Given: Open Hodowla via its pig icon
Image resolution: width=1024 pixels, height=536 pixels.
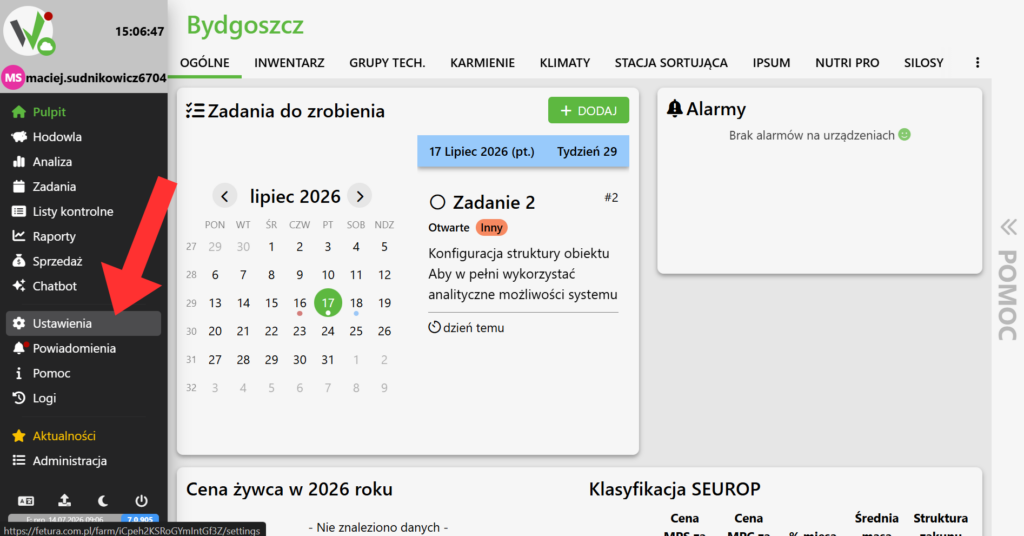Looking at the screenshot, I should [x=19, y=136].
